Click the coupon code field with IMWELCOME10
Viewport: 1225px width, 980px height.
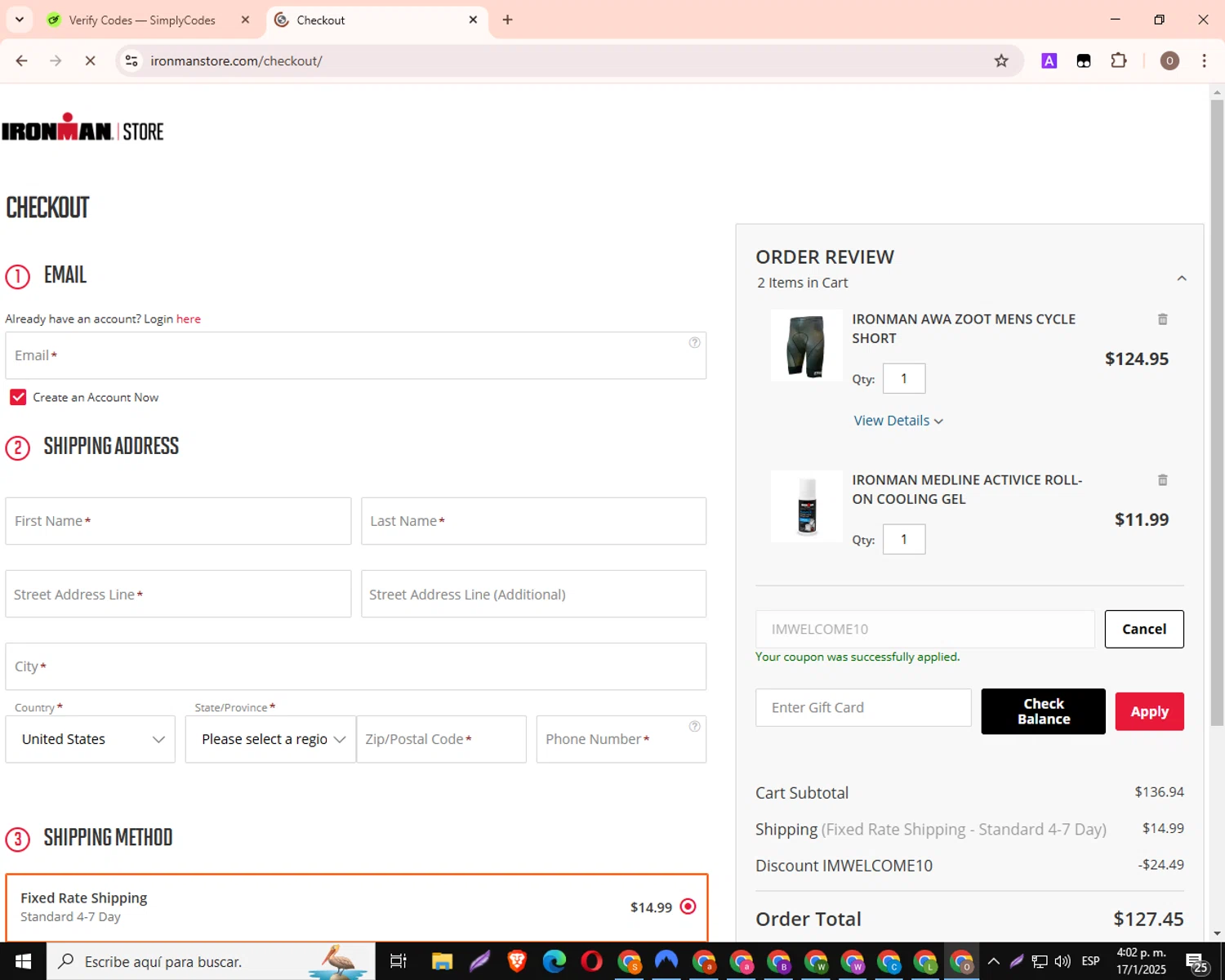pos(925,629)
